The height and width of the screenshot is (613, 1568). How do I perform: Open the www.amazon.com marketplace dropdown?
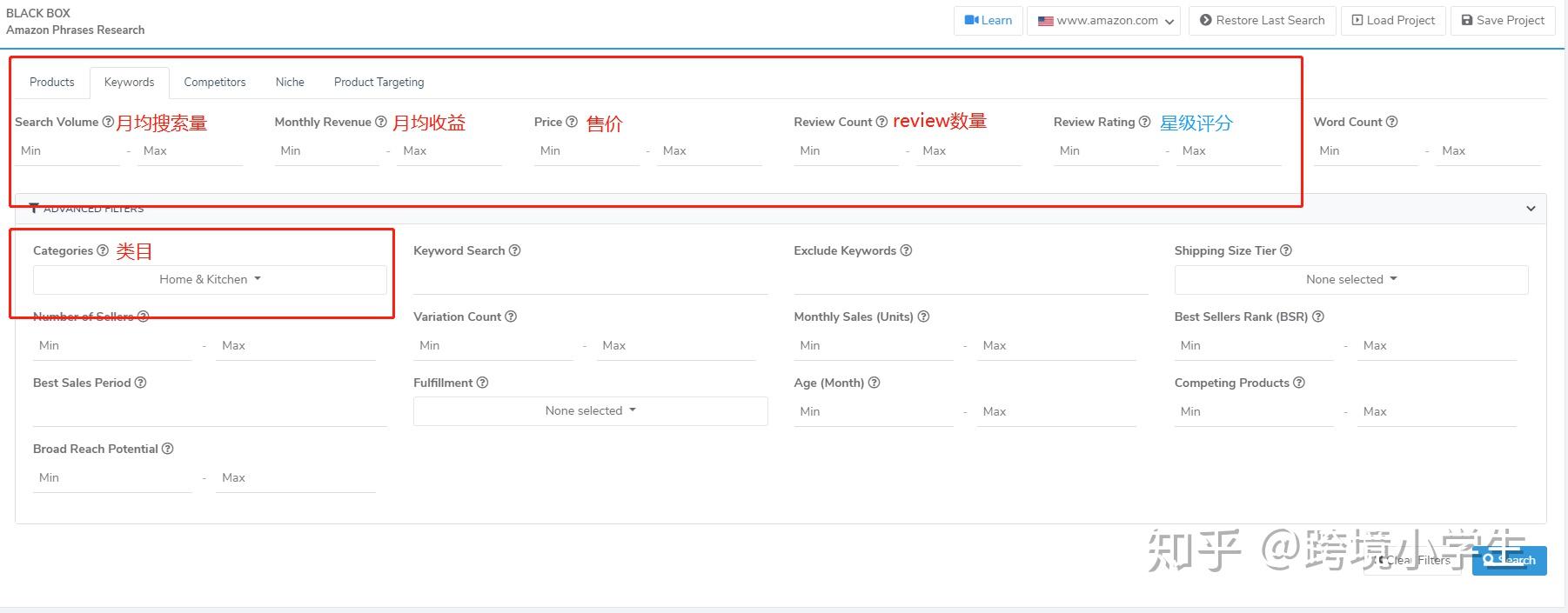coord(1103,21)
